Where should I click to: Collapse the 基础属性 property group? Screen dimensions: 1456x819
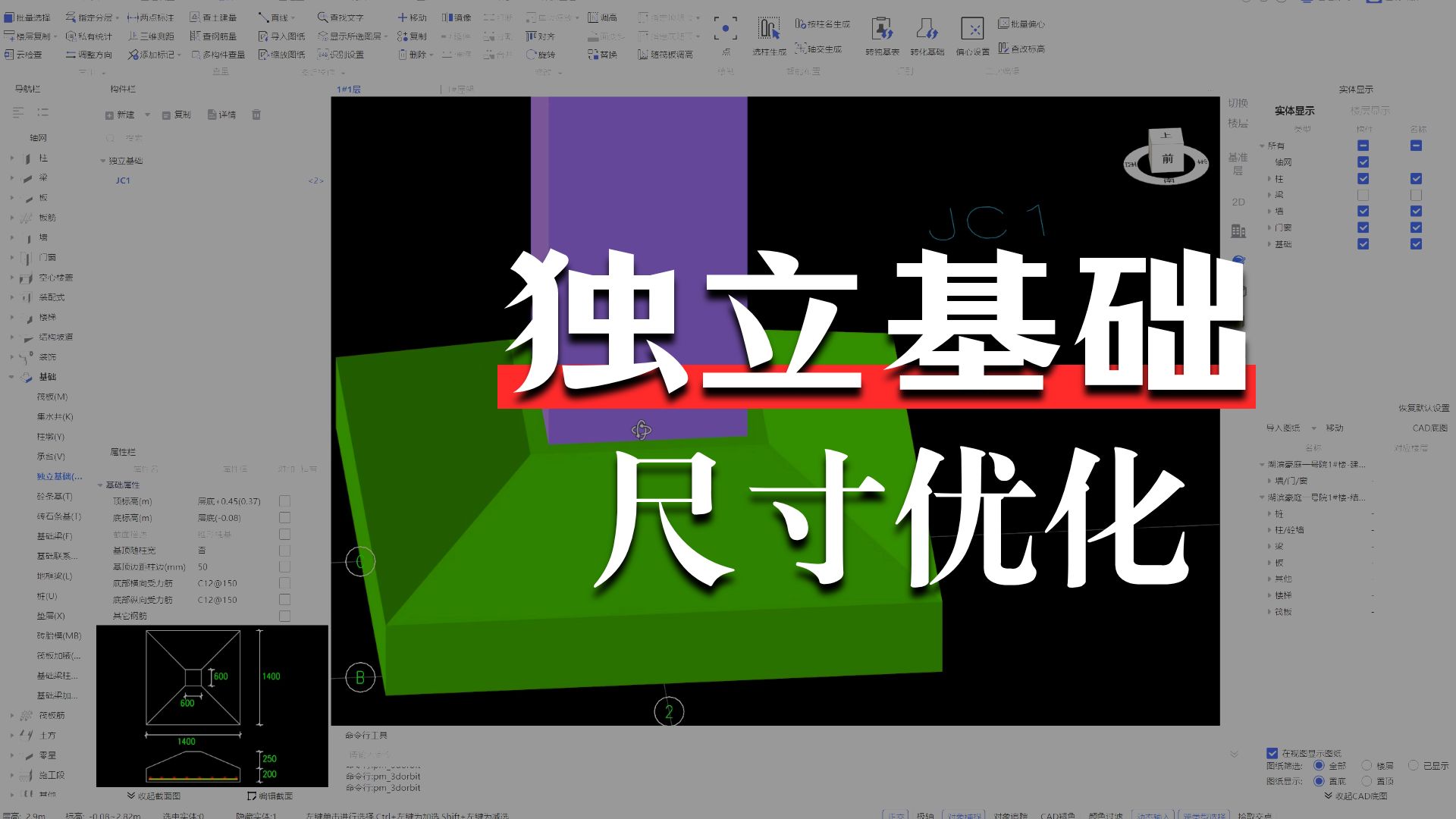[100, 485]
